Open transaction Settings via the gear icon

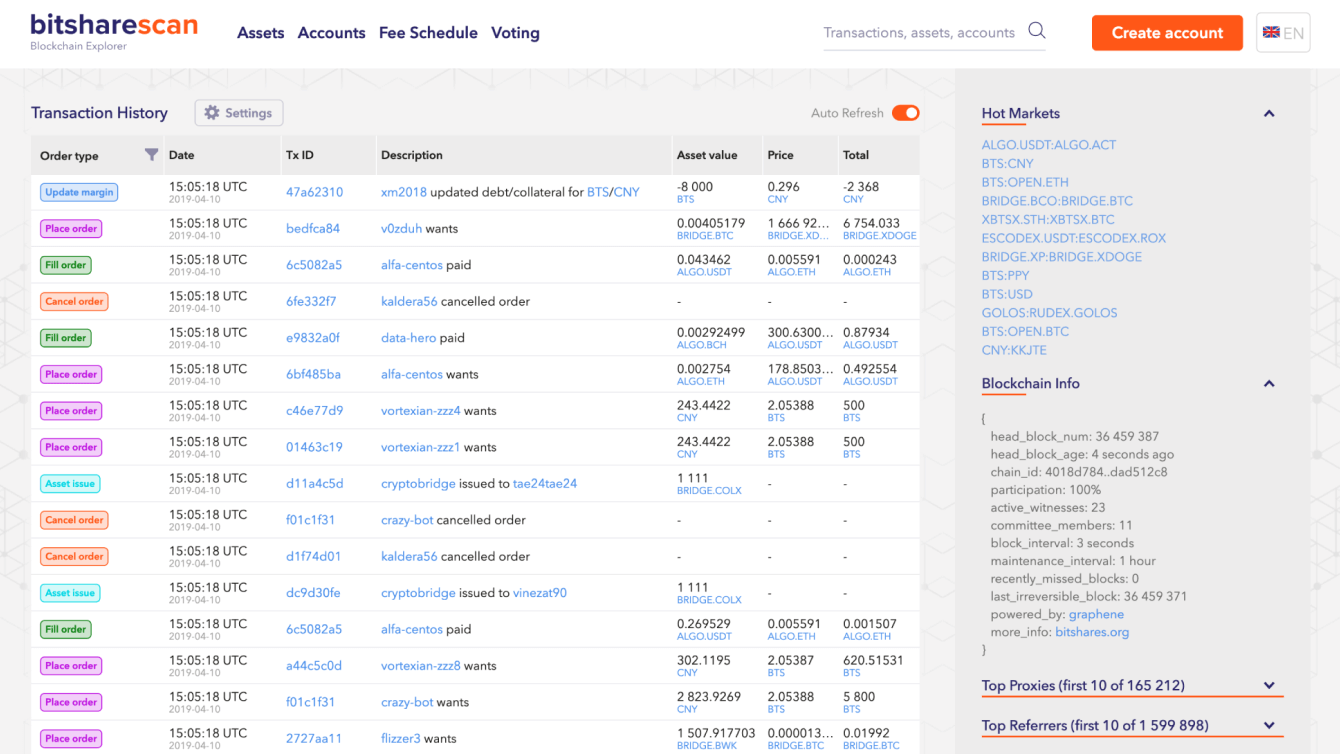(211, 112)
